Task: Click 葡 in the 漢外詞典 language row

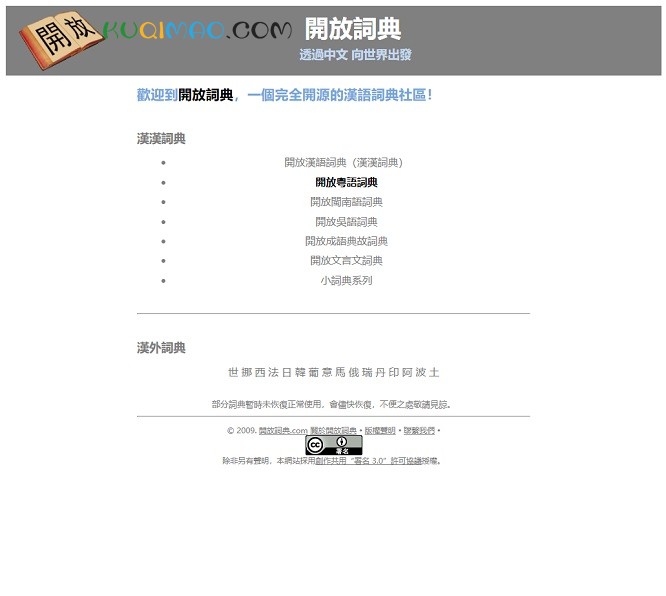Action: click(313, 373)
